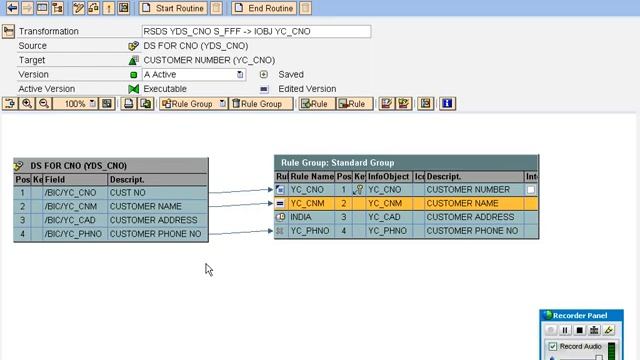Click the Transformation name input field

point(256,31)
